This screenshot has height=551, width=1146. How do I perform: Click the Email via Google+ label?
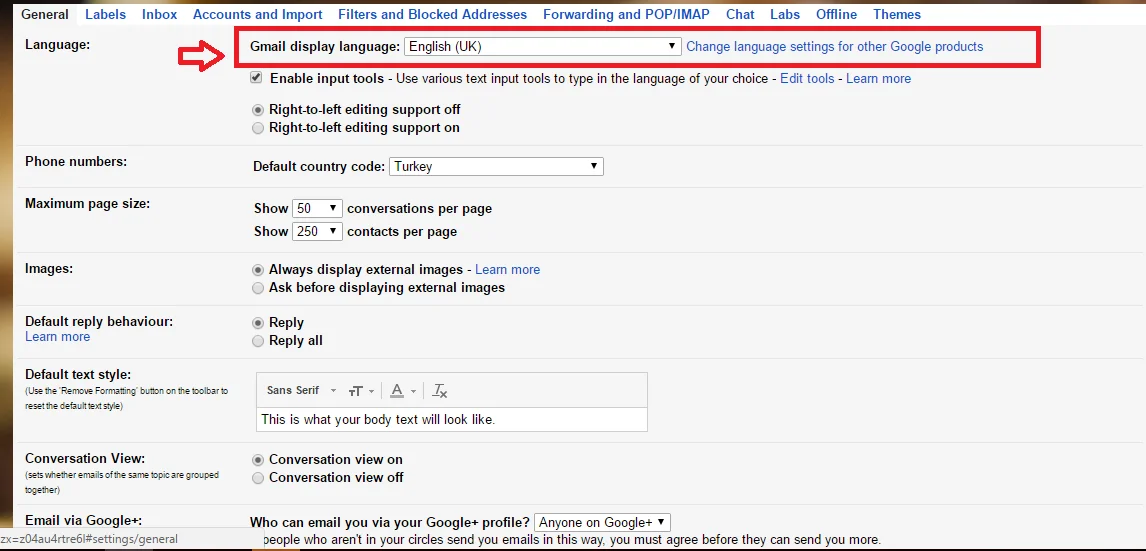click(x=83, y=520)
